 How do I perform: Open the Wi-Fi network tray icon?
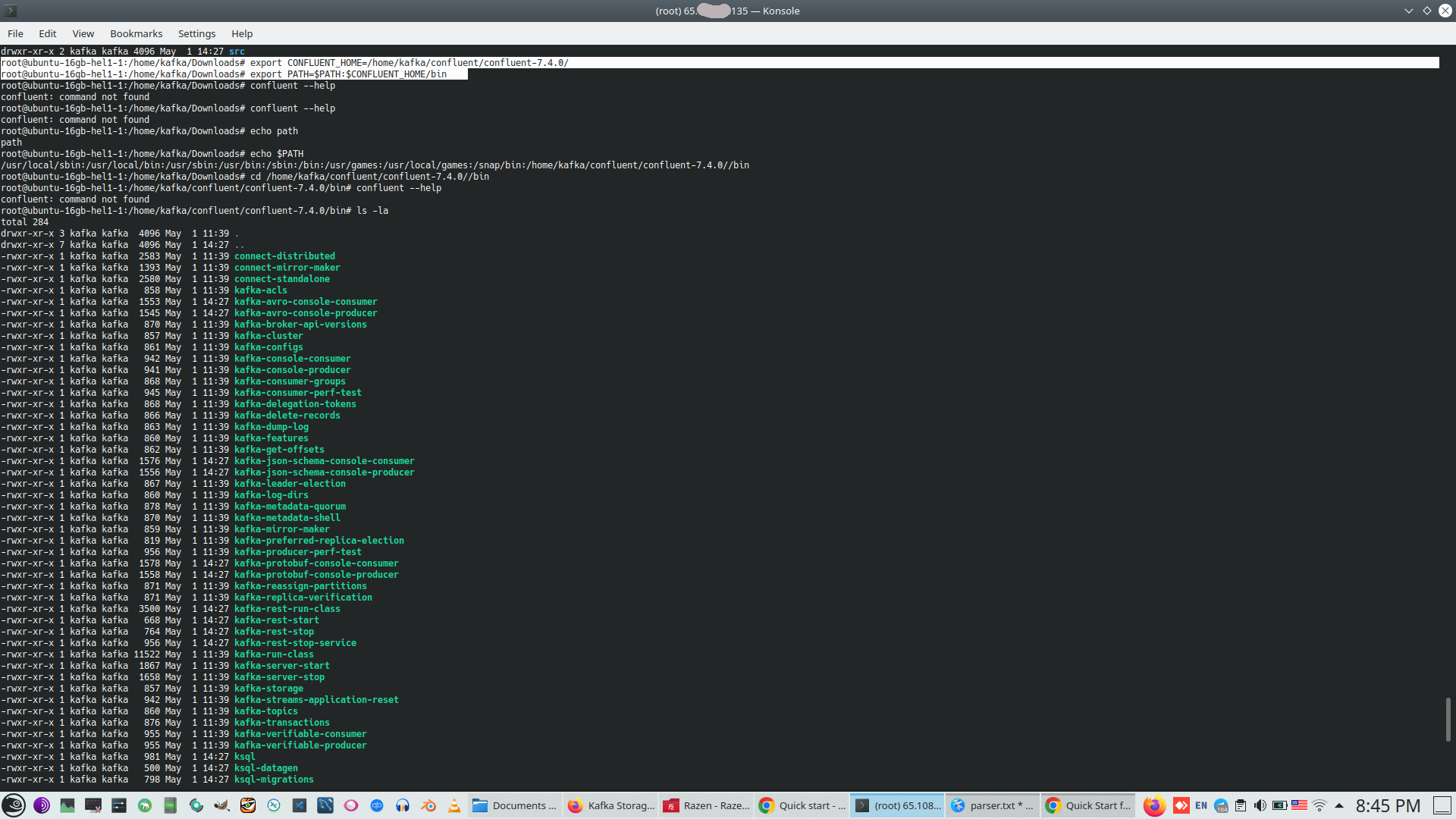(x=1319, y=805)
